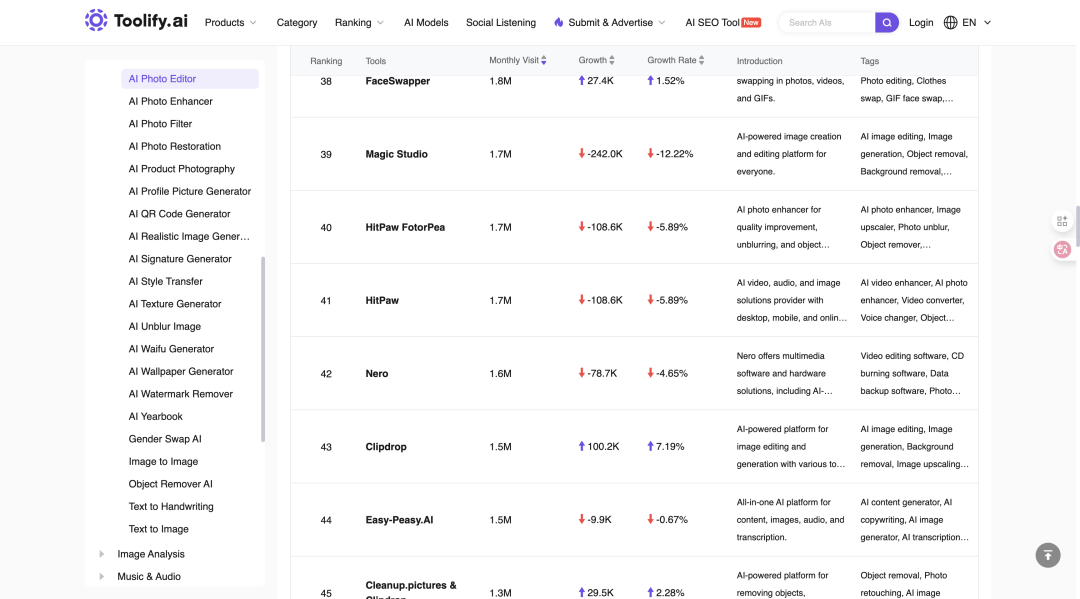Select AI Photo Enhancer category
Image resolution: width=1080 pixels, height=599 pixels.
coord(170,101)
